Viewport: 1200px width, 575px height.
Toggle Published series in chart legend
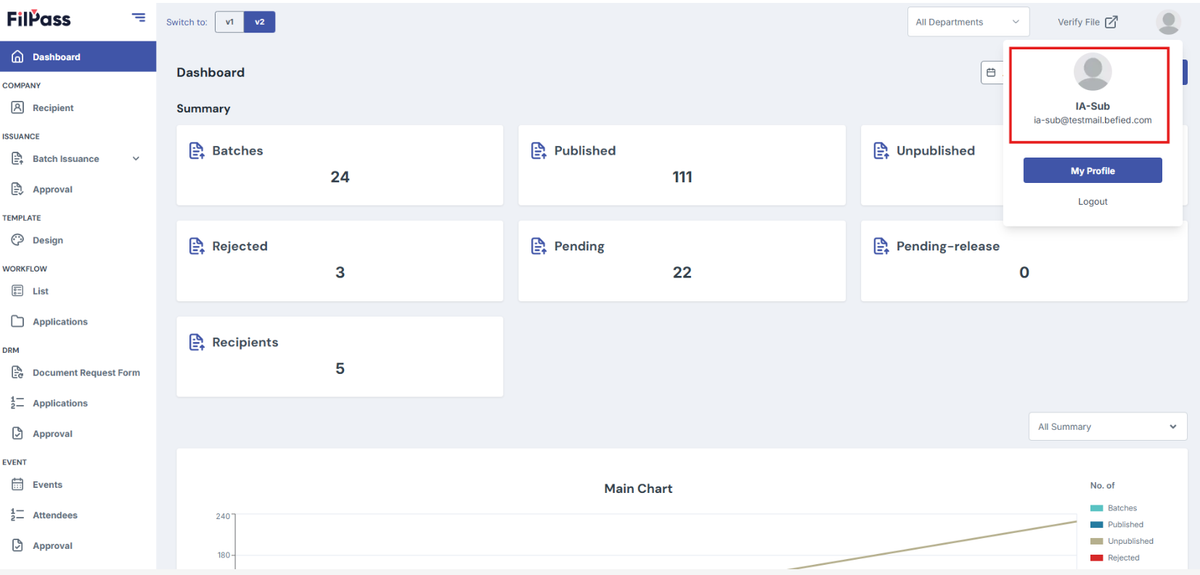(x=1116, y=524)
